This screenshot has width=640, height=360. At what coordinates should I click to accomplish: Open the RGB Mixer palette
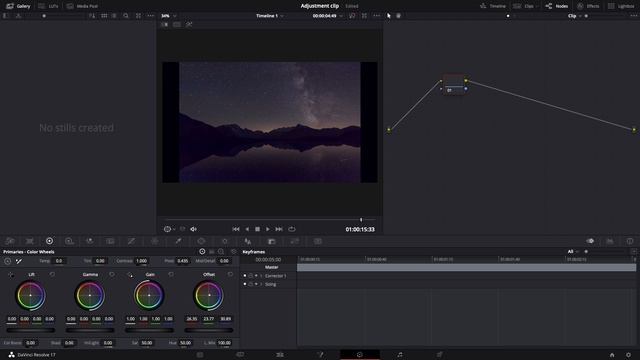pyautogui.click(x=90, y=241)
